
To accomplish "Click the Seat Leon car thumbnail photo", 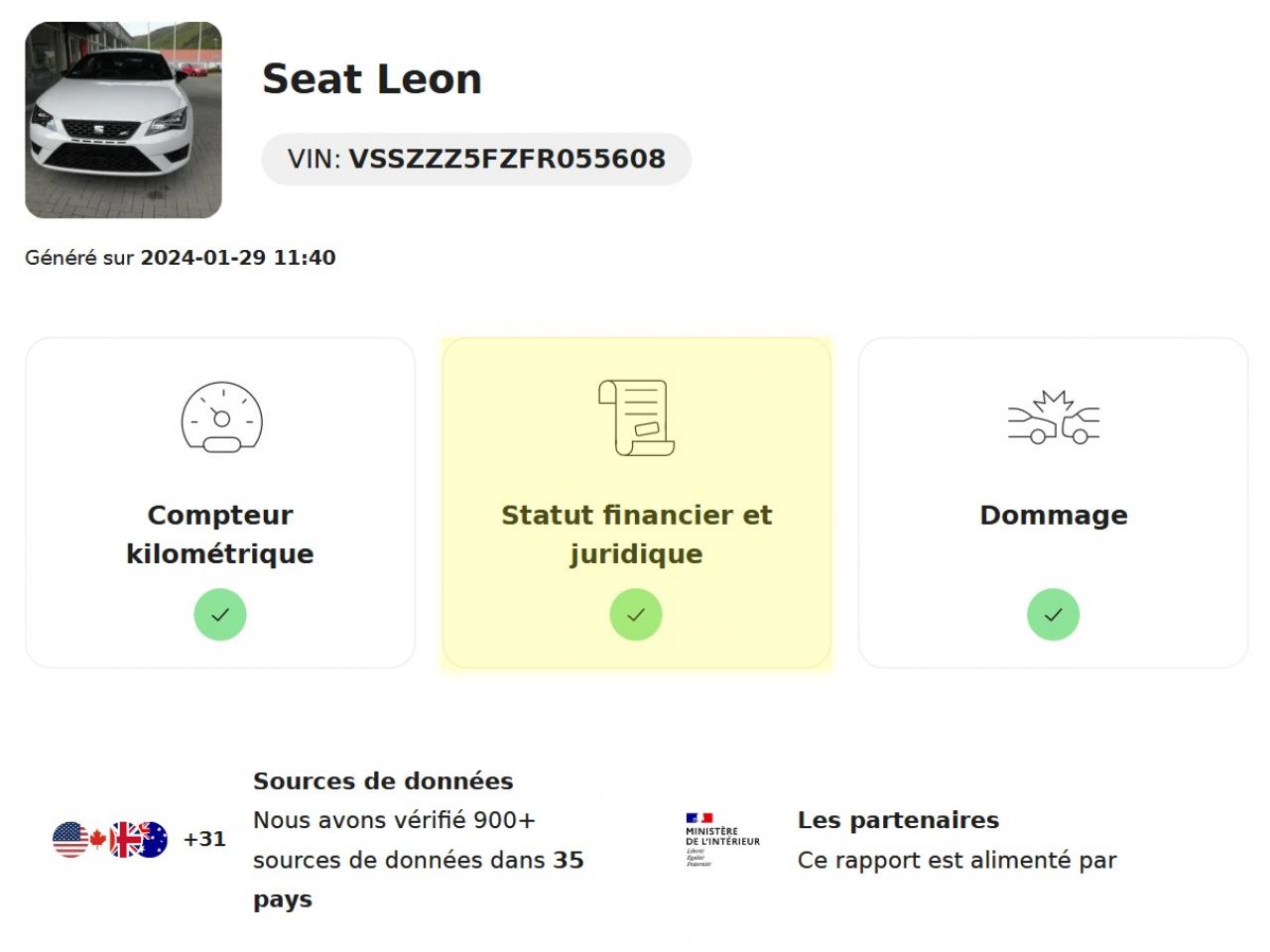I will 123,120.
